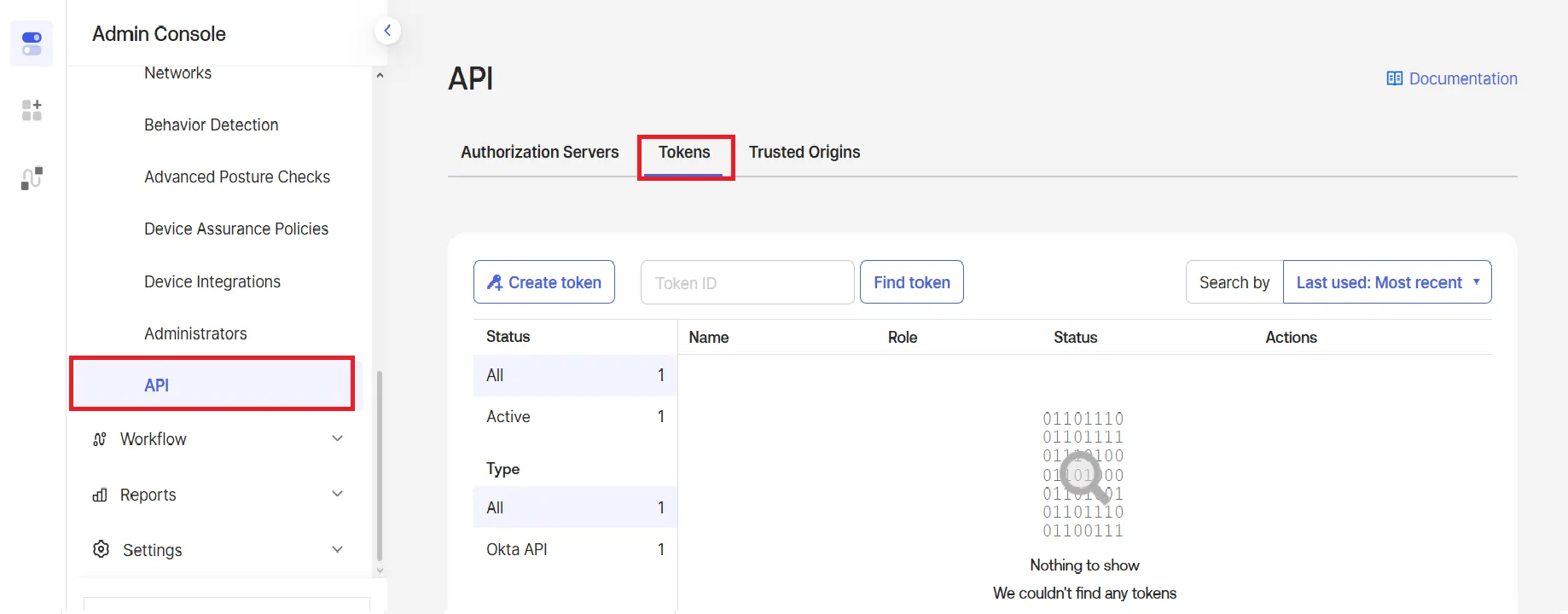Click the Search by label

1234,282
